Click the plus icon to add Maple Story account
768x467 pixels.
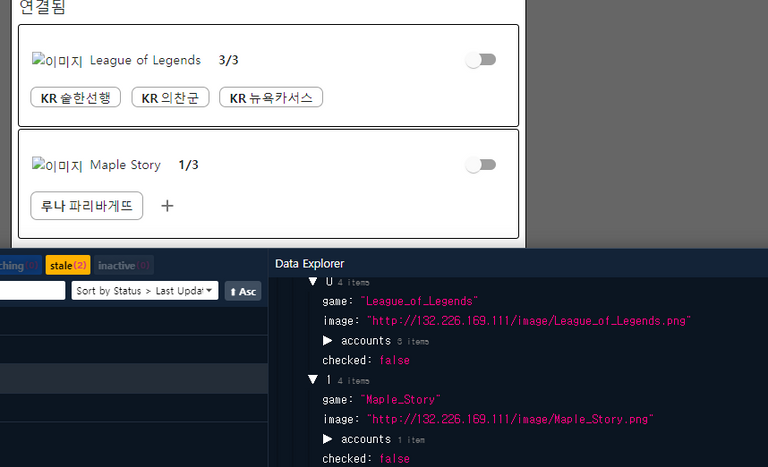click(167, 206)
